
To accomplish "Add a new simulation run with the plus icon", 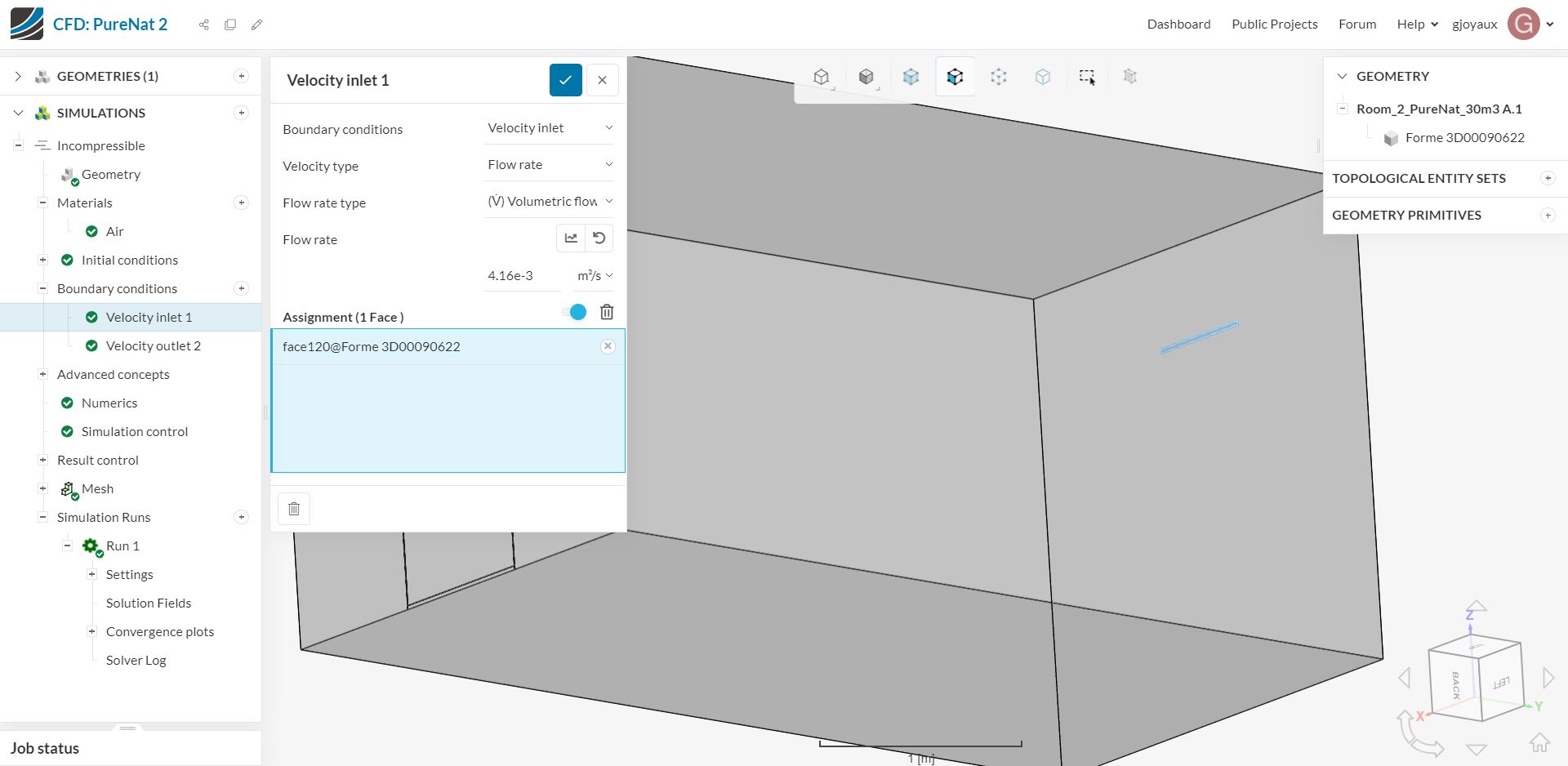I will point(241,517).
